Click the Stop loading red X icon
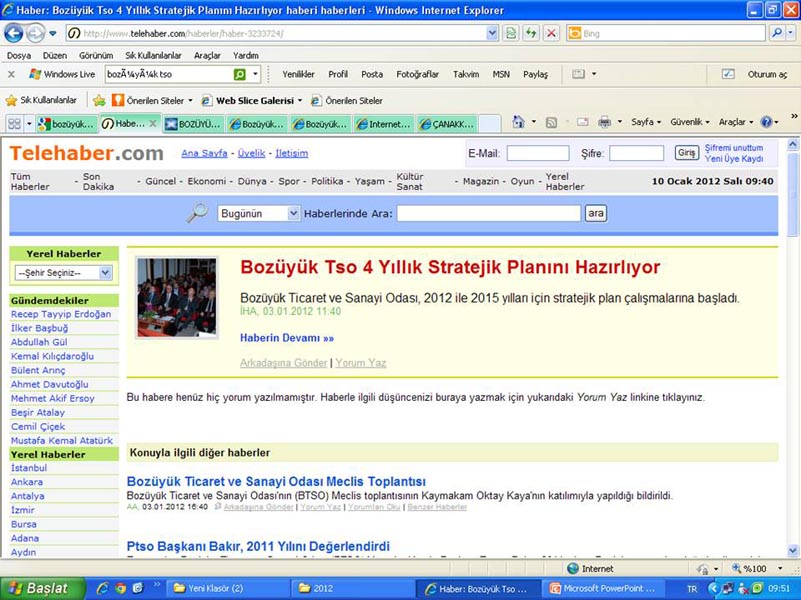 [551, 34]
